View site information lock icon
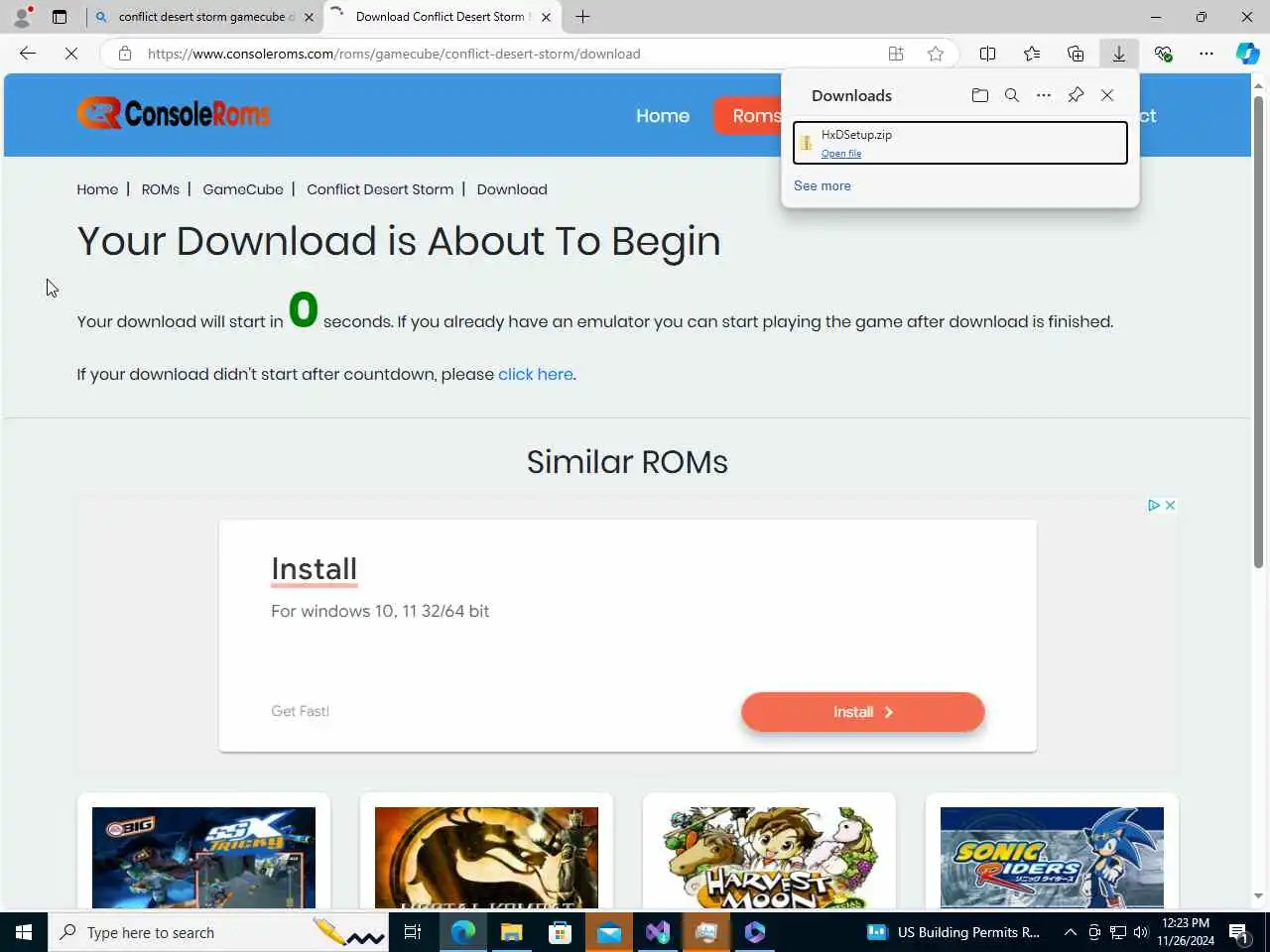This screenshot has height=952, width=1270. point(125,54)
